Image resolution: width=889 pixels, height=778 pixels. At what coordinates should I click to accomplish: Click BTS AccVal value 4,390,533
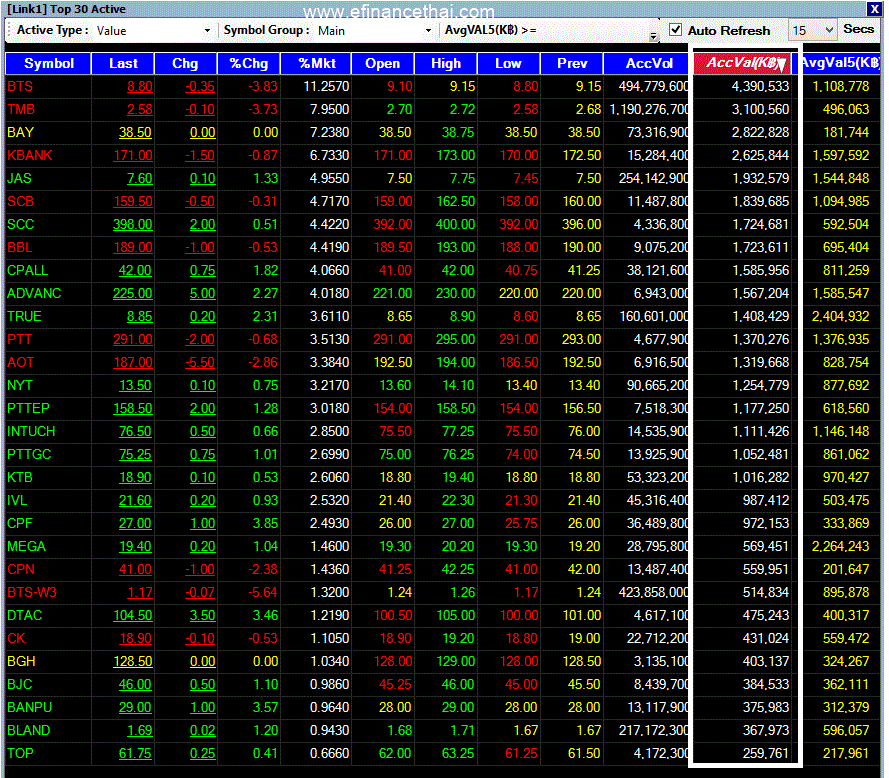click(x=760, y=86)
